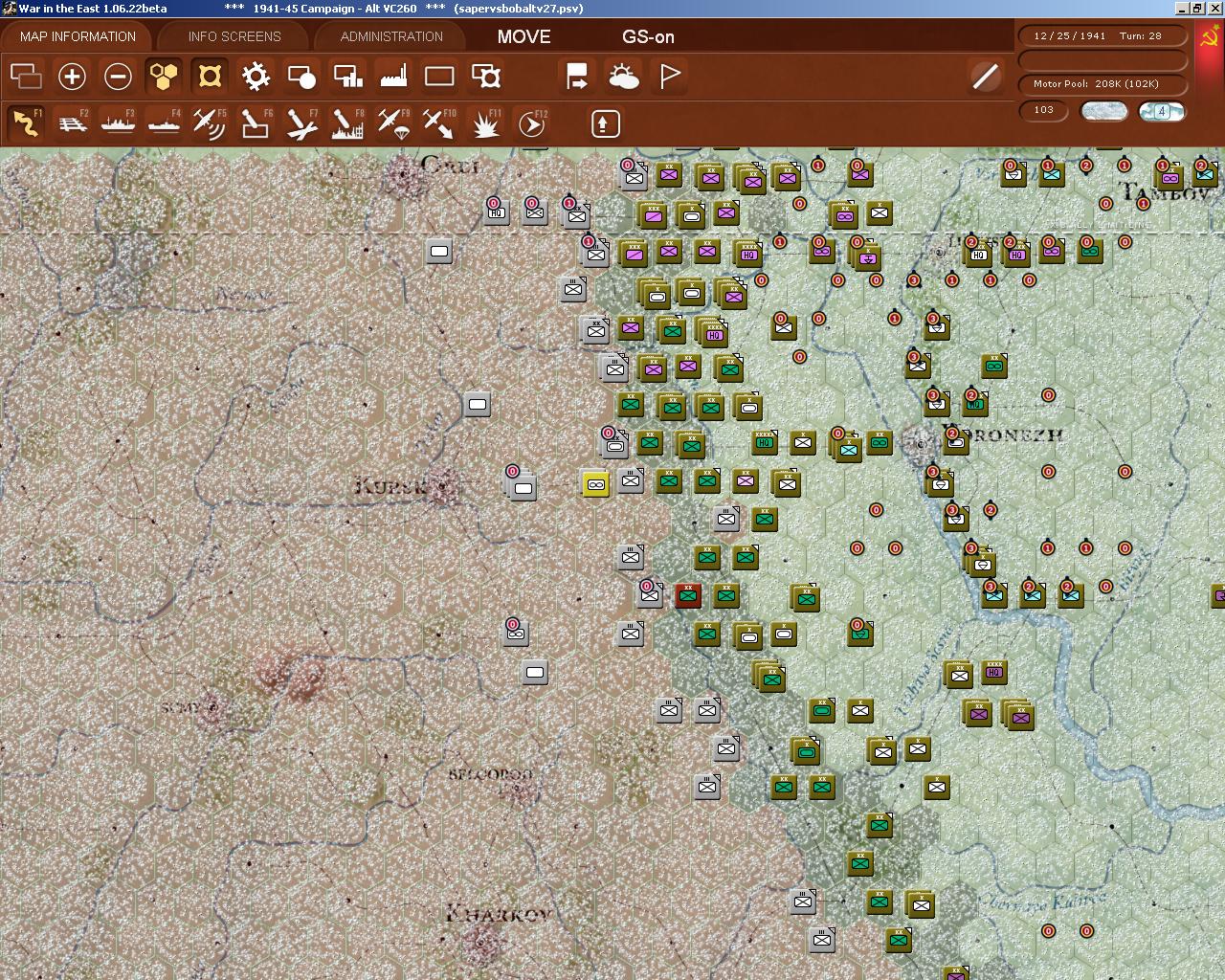Viewport: 1225px width, 980px height.
Task: Click the Voronezh city on map
Action: point(922,442)
